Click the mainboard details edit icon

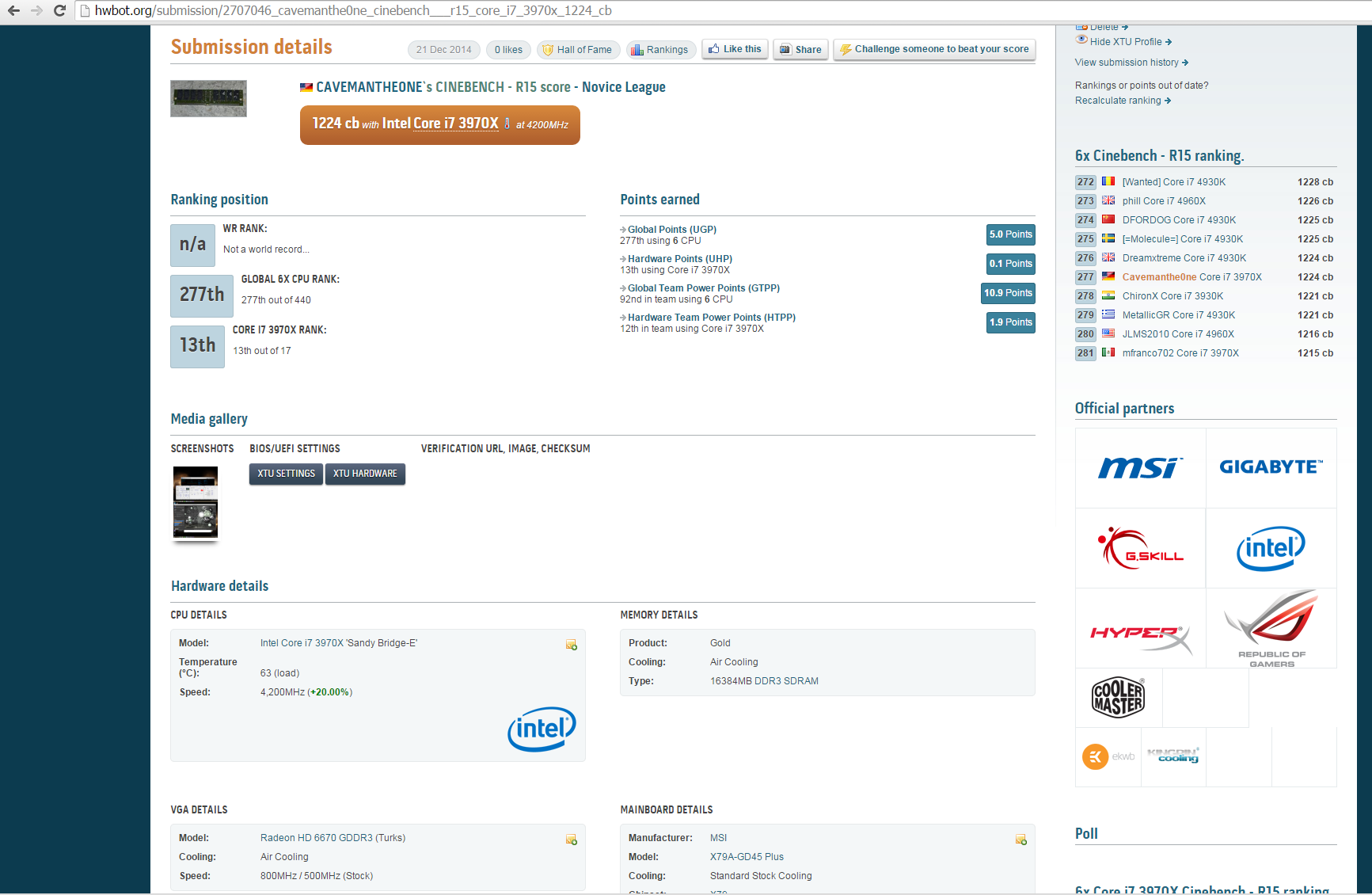pyautogui.click(x=1020, y=840)
